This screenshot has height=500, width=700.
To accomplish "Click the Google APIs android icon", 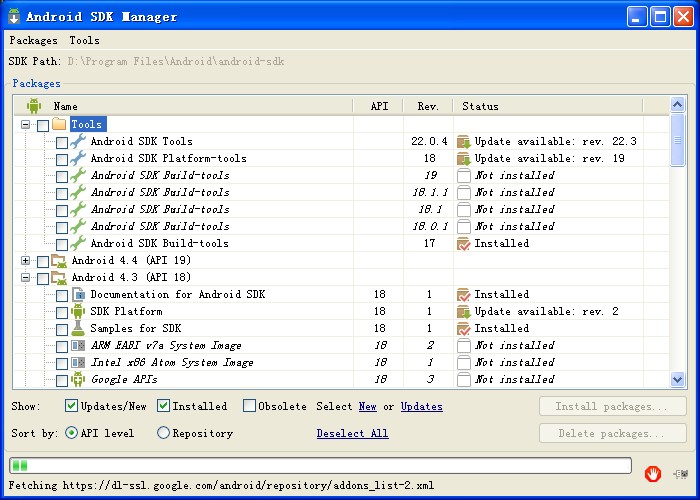I will 78,379.
